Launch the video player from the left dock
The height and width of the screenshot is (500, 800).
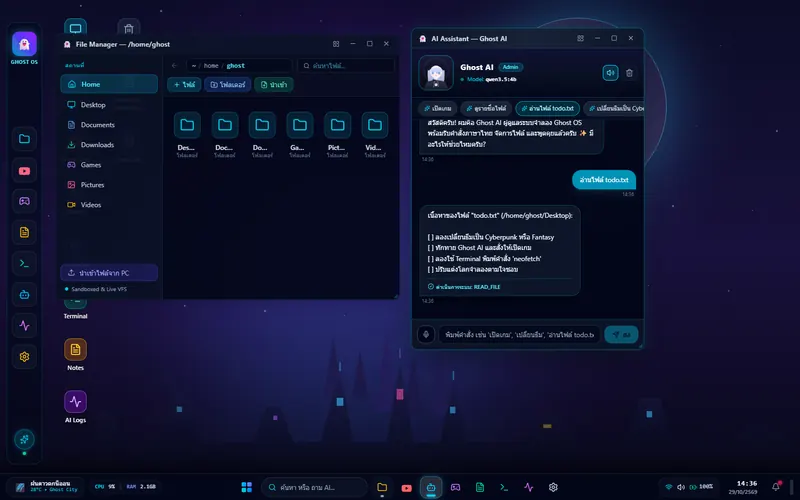pos(24,171)
